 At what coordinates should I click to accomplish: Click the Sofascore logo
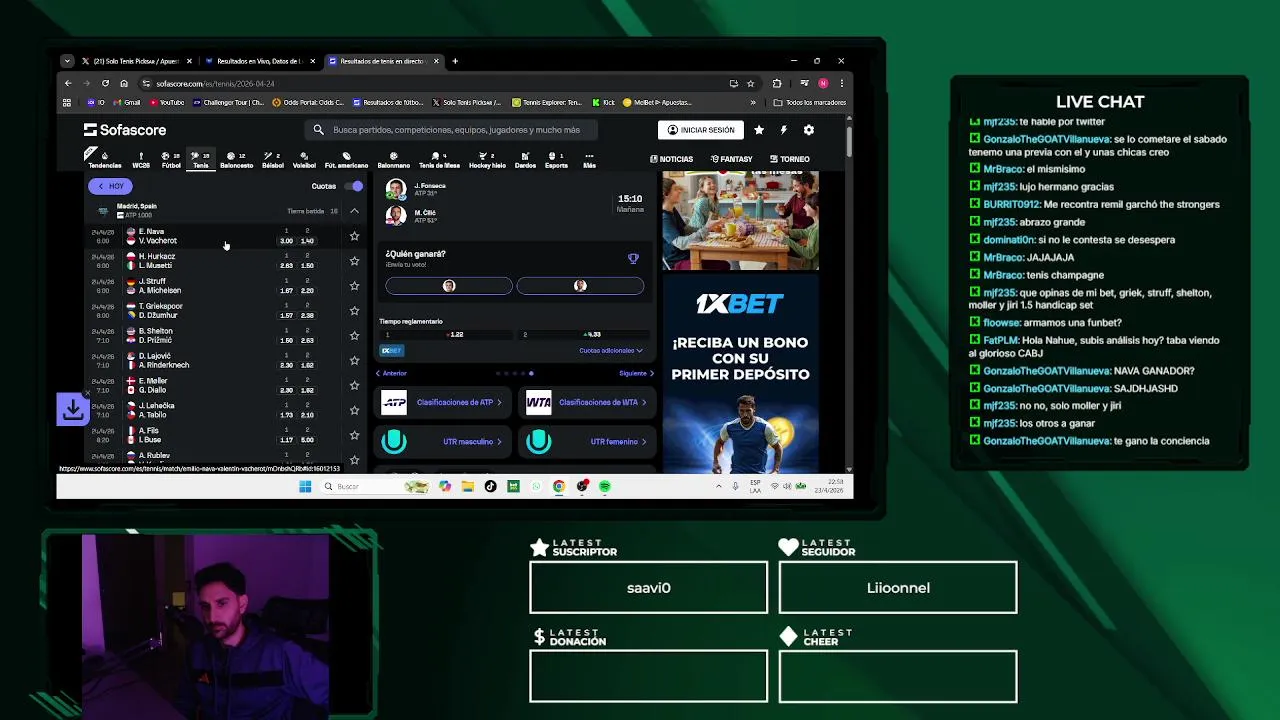pos(125,130)
